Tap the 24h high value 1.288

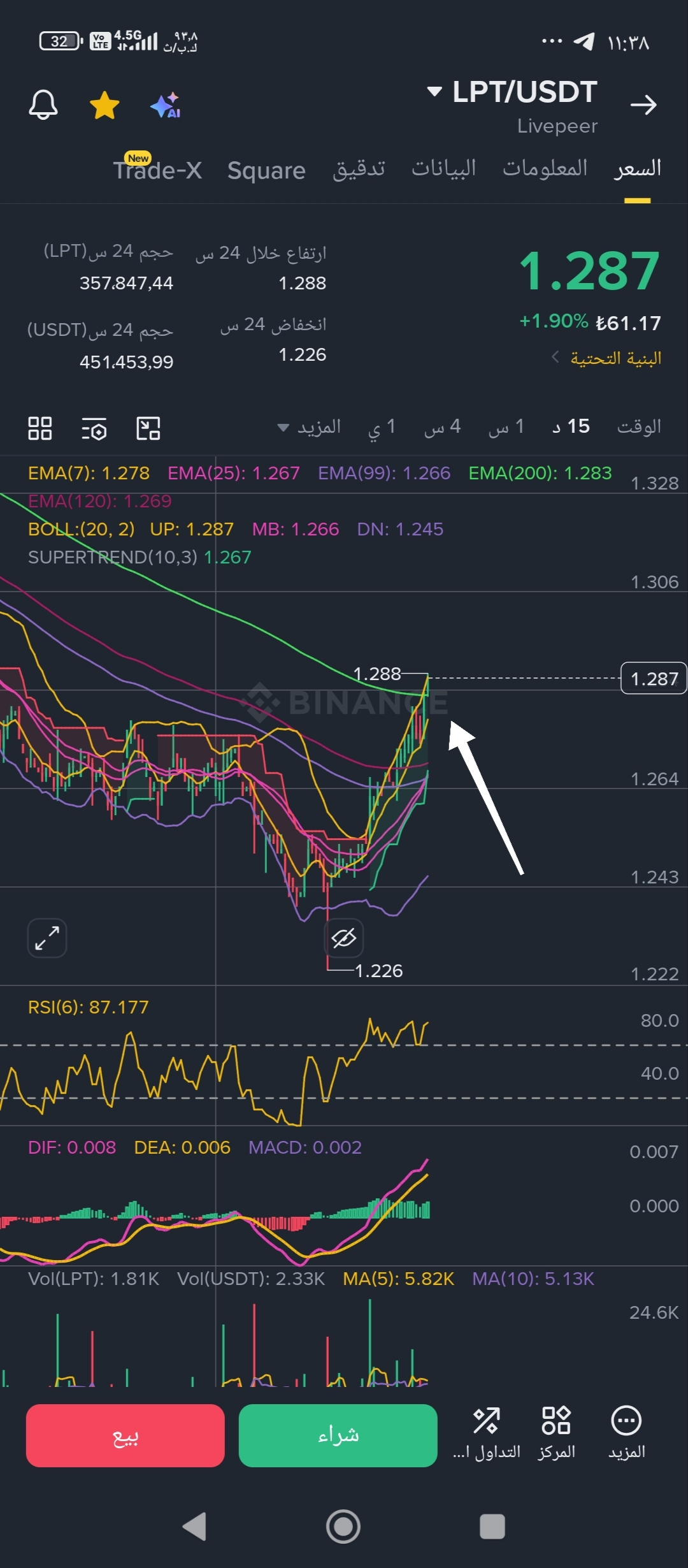(303, 283)
